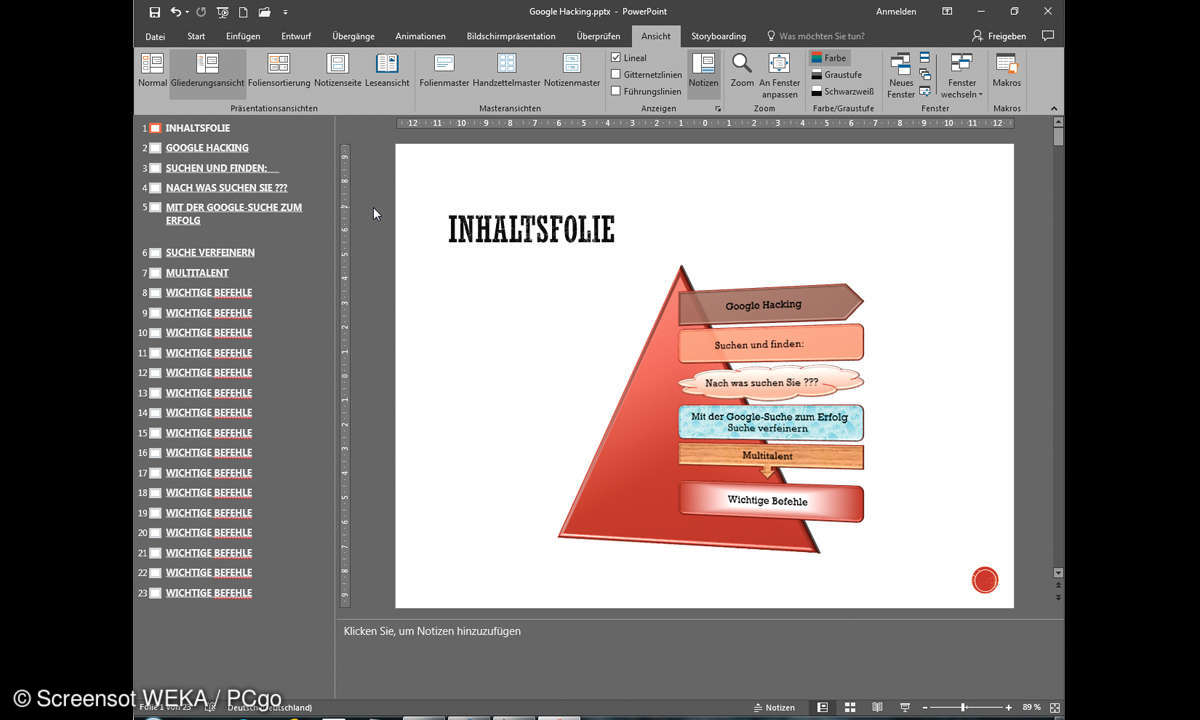
Task: Open the Datei tab
Action: tap(155, 36)
